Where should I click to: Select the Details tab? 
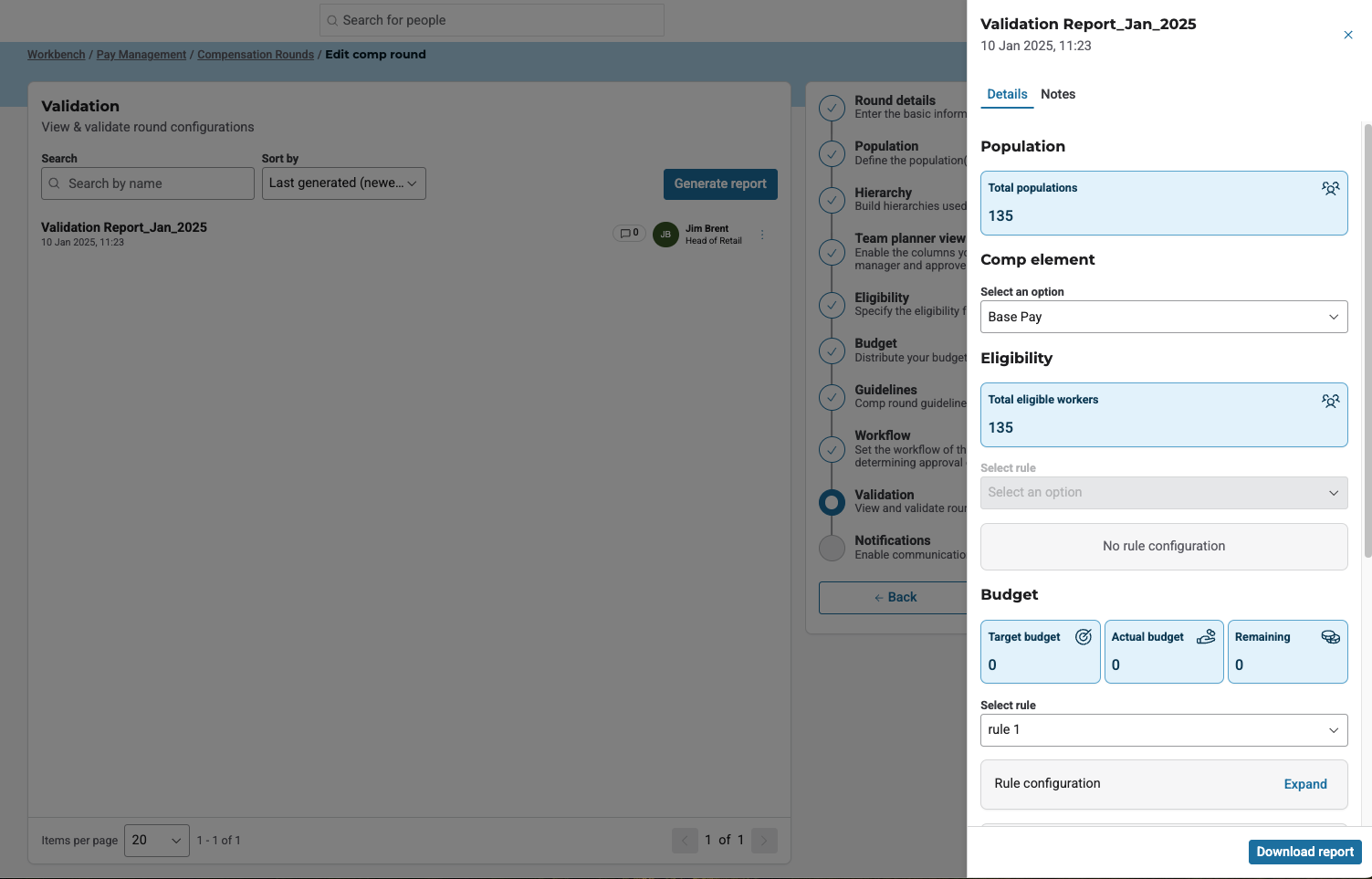tap(1007, 94)
